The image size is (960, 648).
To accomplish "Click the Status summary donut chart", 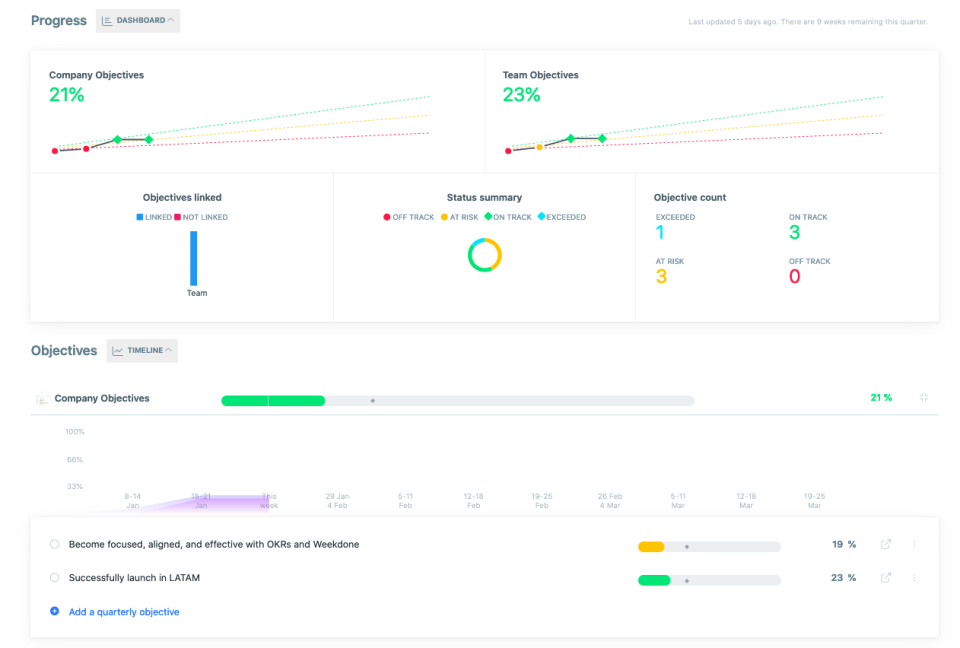I will pyautogui.click(x=483, y=253).
